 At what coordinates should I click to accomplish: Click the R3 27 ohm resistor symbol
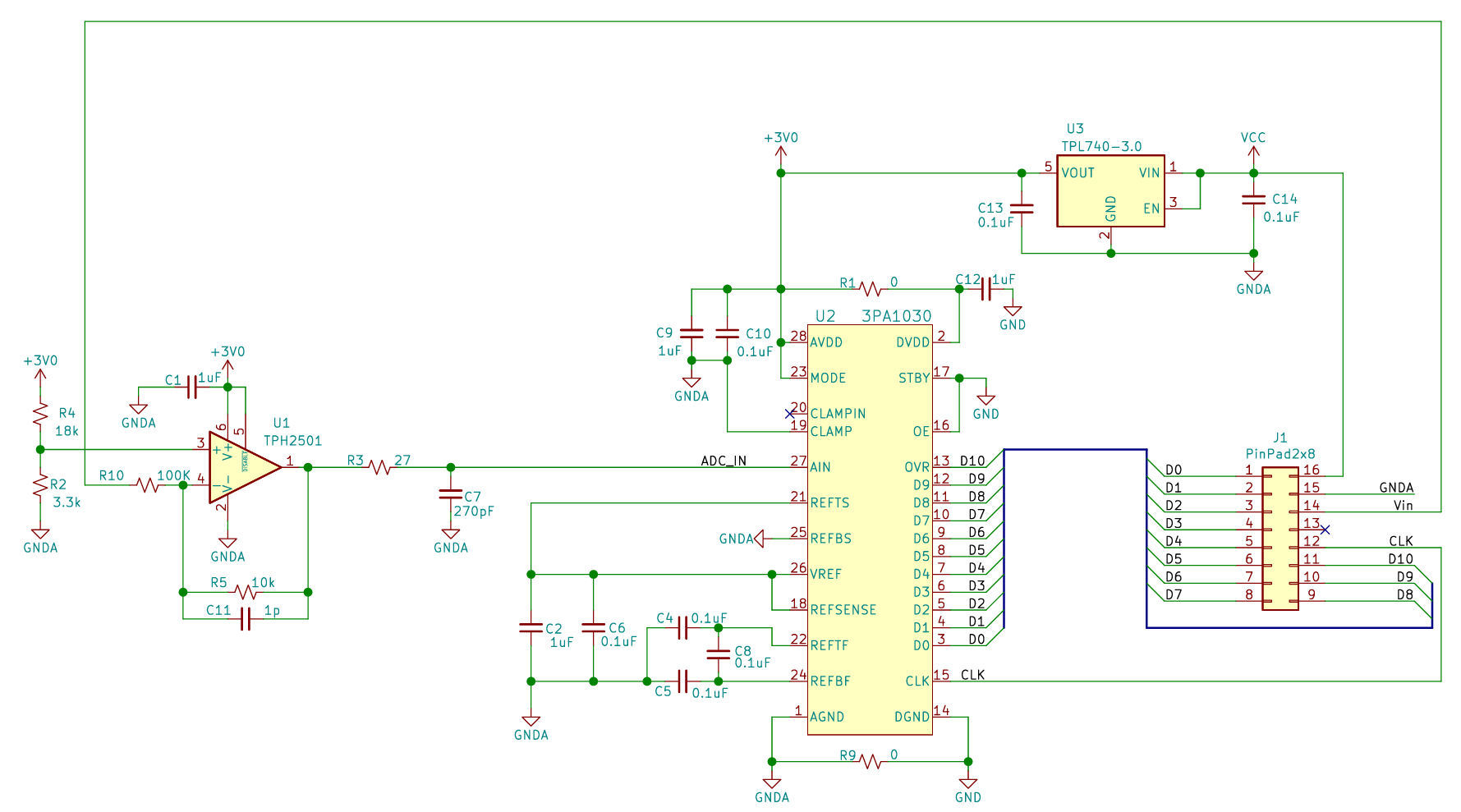click(379, 467)
